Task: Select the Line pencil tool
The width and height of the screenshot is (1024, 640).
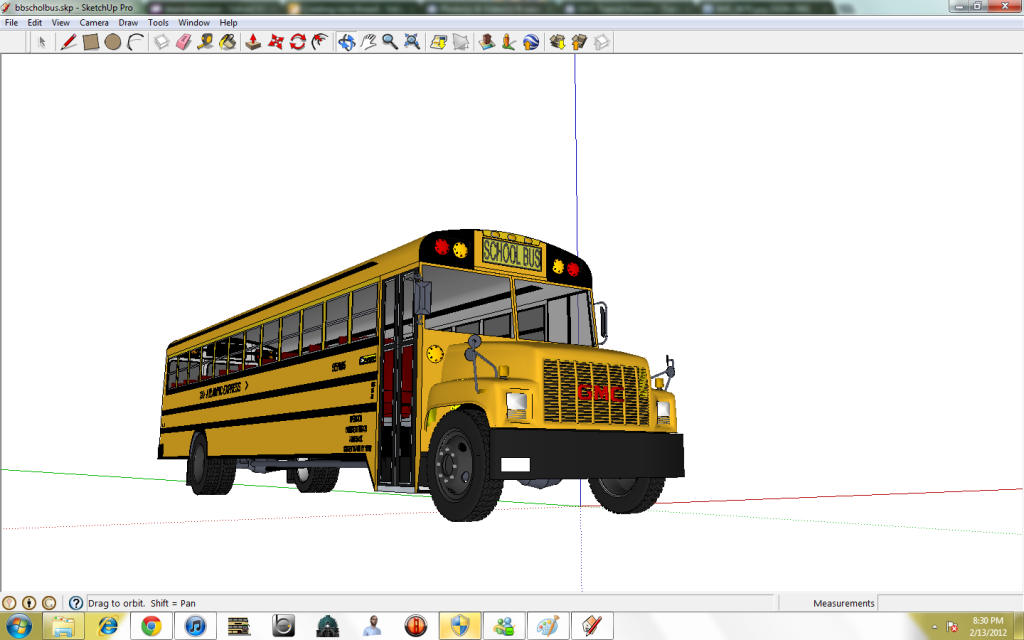Action: (69, 42)
